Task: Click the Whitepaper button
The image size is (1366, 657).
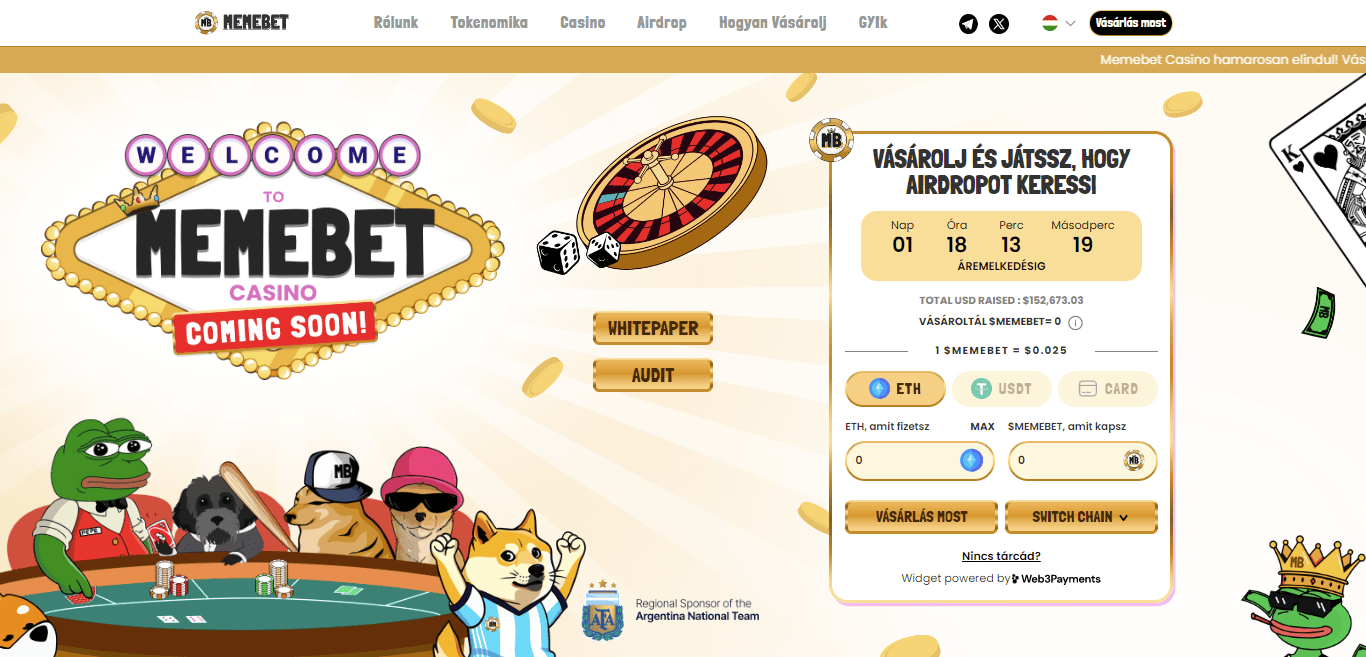Action: point(653,328)
